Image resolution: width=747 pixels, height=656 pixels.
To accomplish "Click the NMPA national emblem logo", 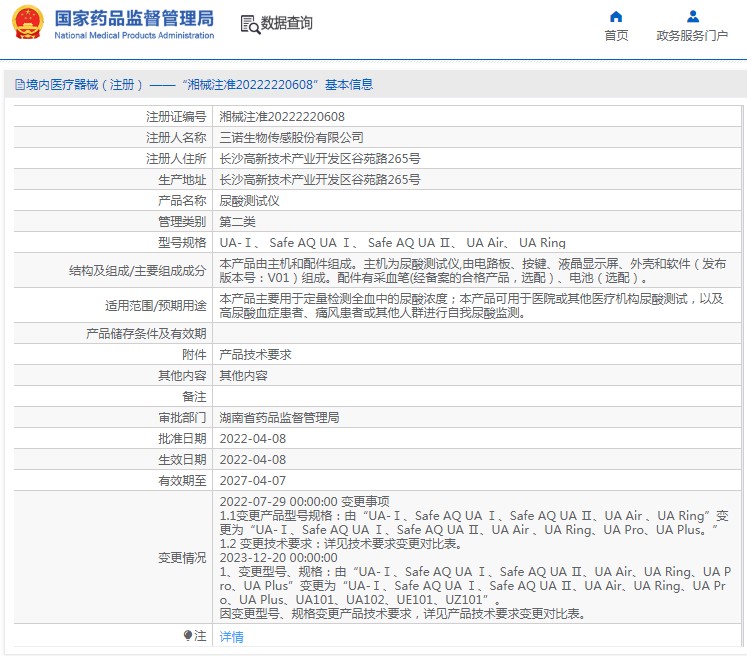I will coord(28,22).
